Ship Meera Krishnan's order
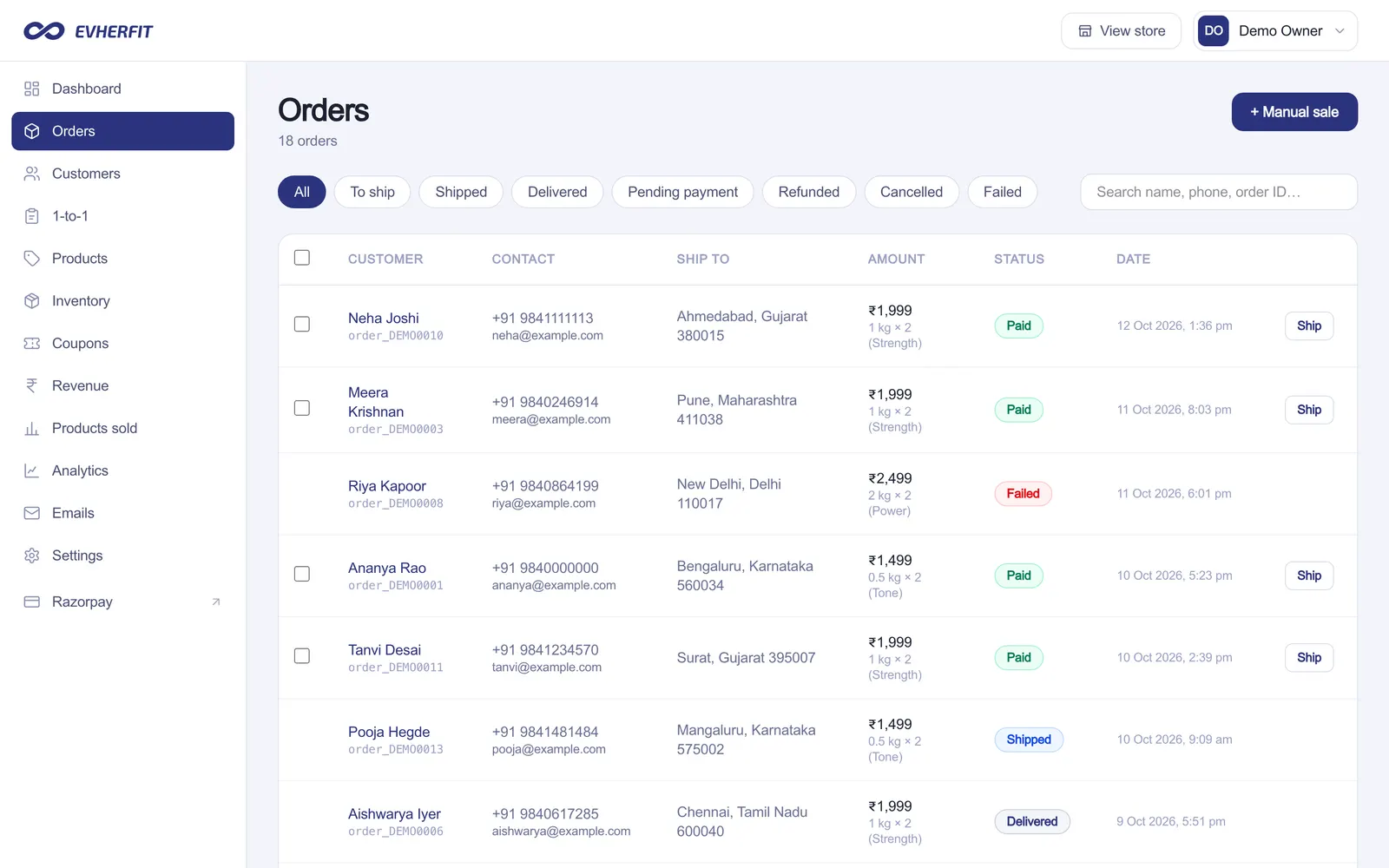1389x868 pixels. click(x=1309, y=410)
